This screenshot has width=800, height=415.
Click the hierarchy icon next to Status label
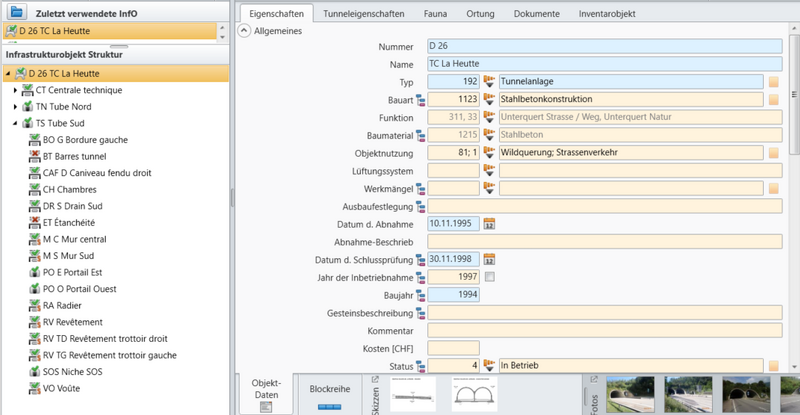click(x=421, y=367)
